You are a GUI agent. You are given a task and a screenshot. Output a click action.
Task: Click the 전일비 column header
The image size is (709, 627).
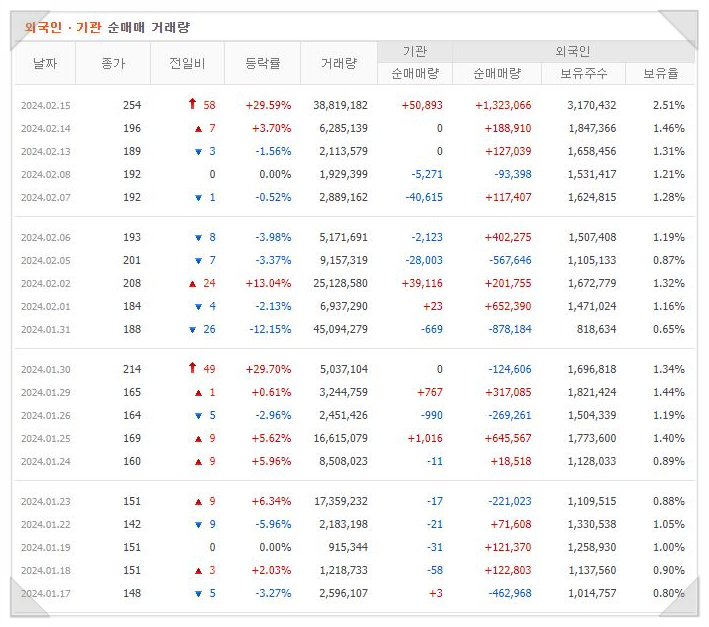(x=187, y=63)
